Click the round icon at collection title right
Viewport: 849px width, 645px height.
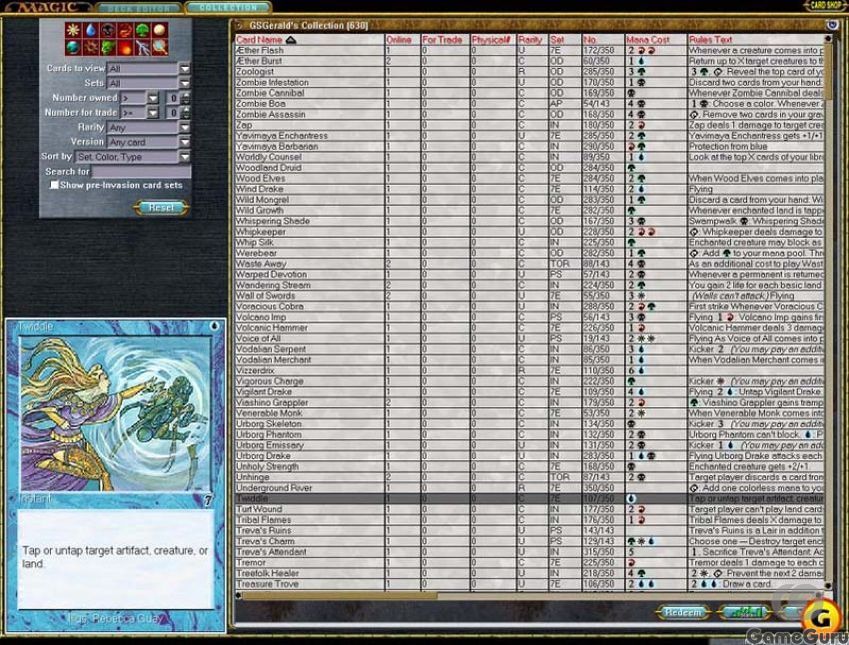tap(831, 25)
